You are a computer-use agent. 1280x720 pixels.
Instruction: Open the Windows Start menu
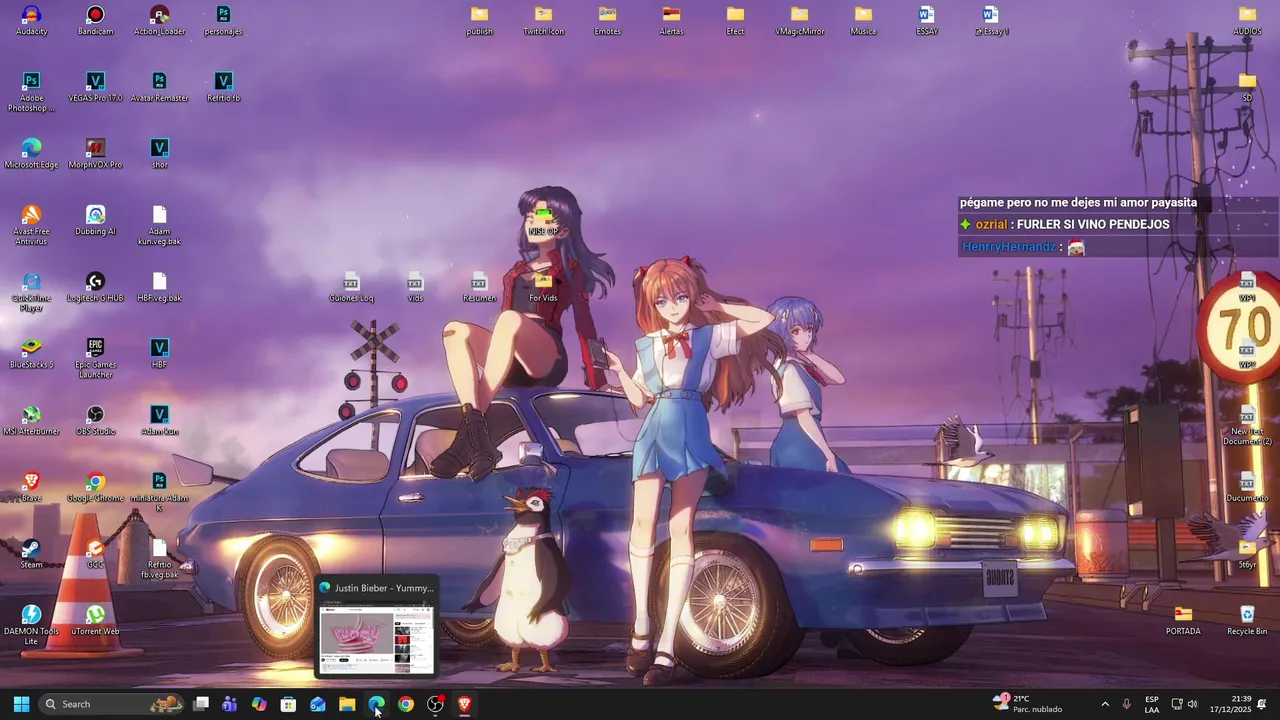[x=21, y=704]
